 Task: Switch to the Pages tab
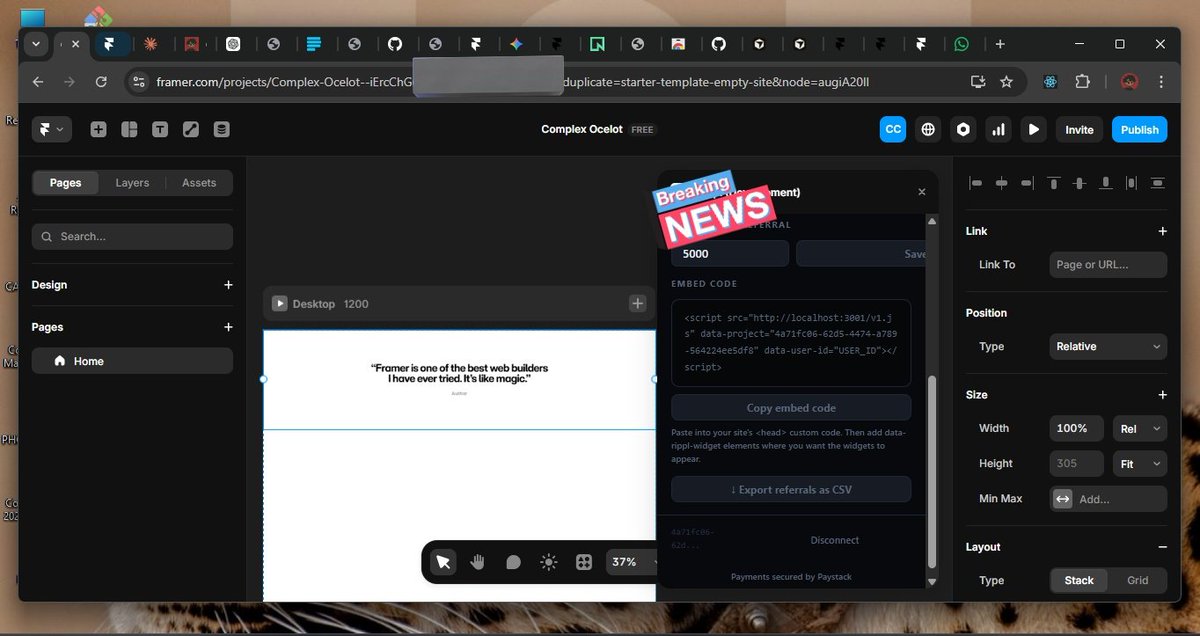66,183
